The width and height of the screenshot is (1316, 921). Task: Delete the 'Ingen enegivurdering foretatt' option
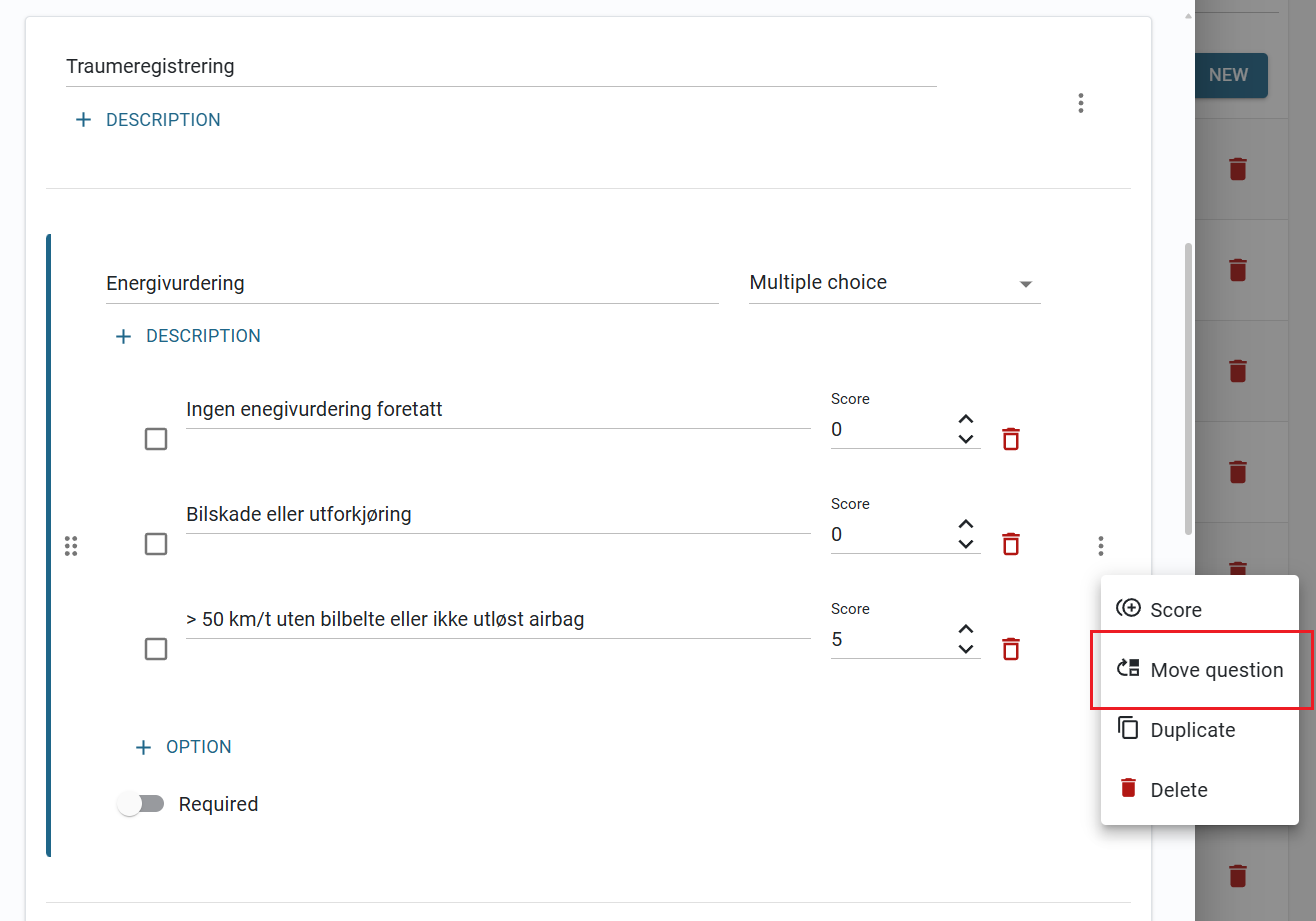(x=1011, y=439)
